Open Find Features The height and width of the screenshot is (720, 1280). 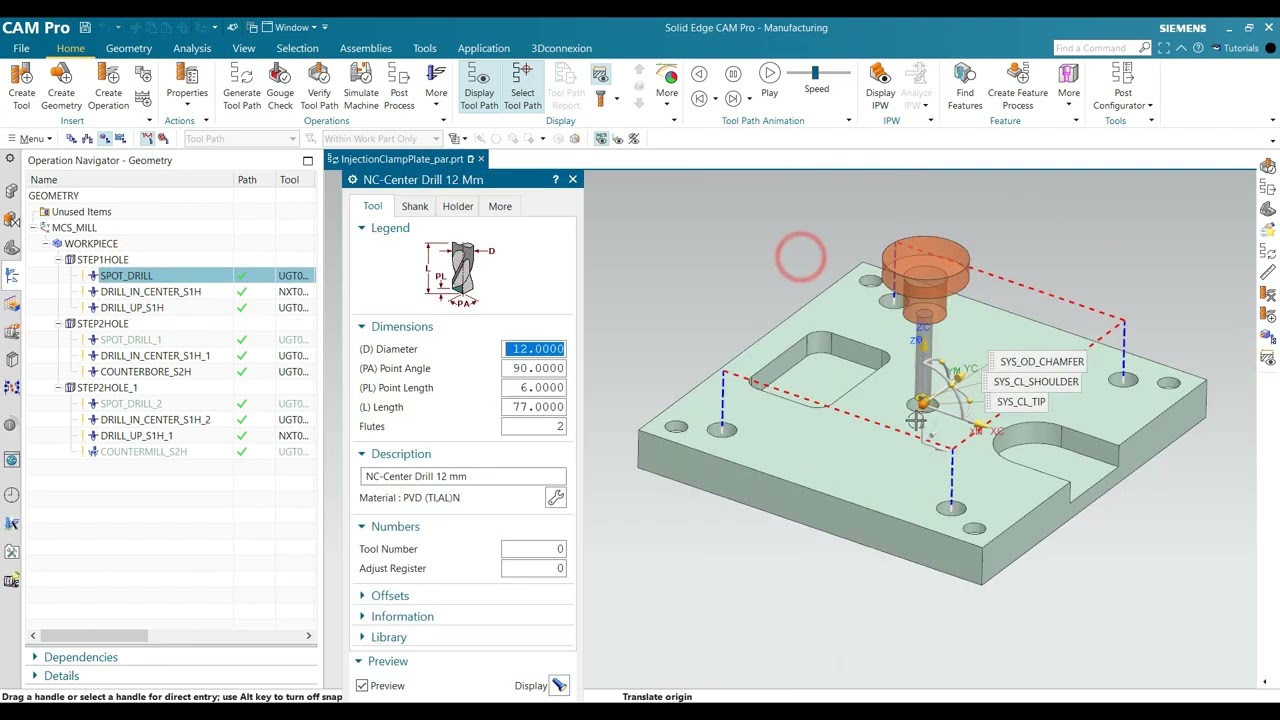click(965, 86)
